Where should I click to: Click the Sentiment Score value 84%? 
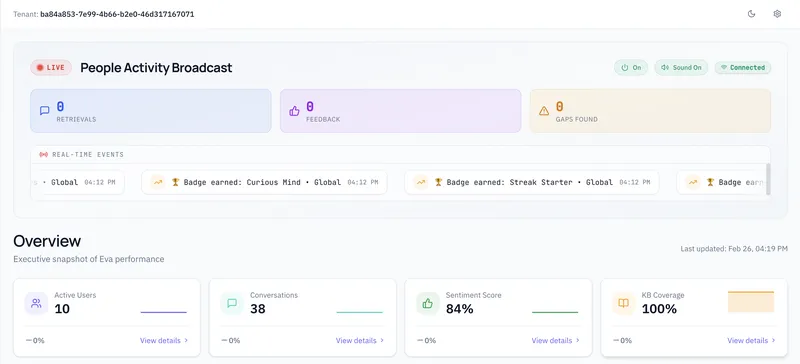[460, 309]
